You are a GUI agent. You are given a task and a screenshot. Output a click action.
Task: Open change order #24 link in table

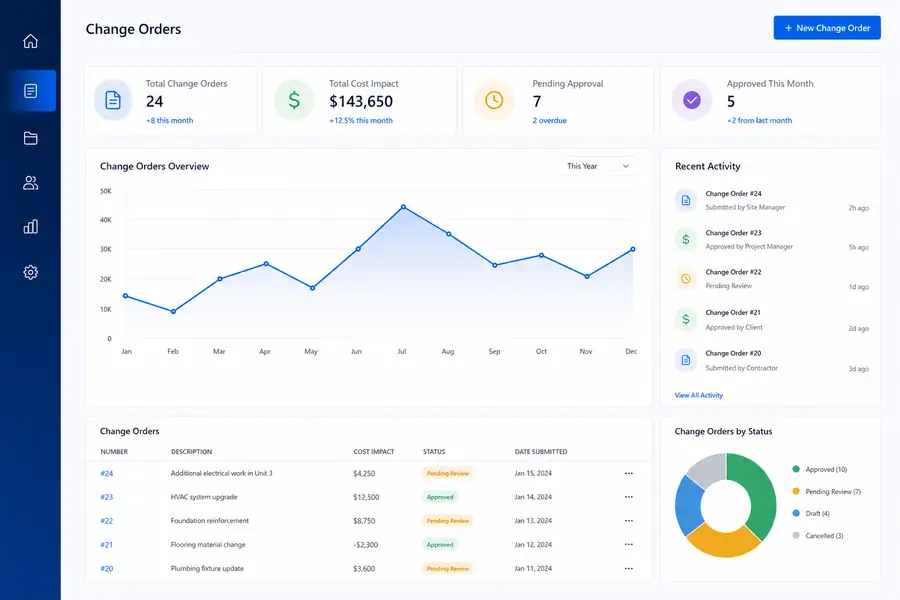point(107,474)
